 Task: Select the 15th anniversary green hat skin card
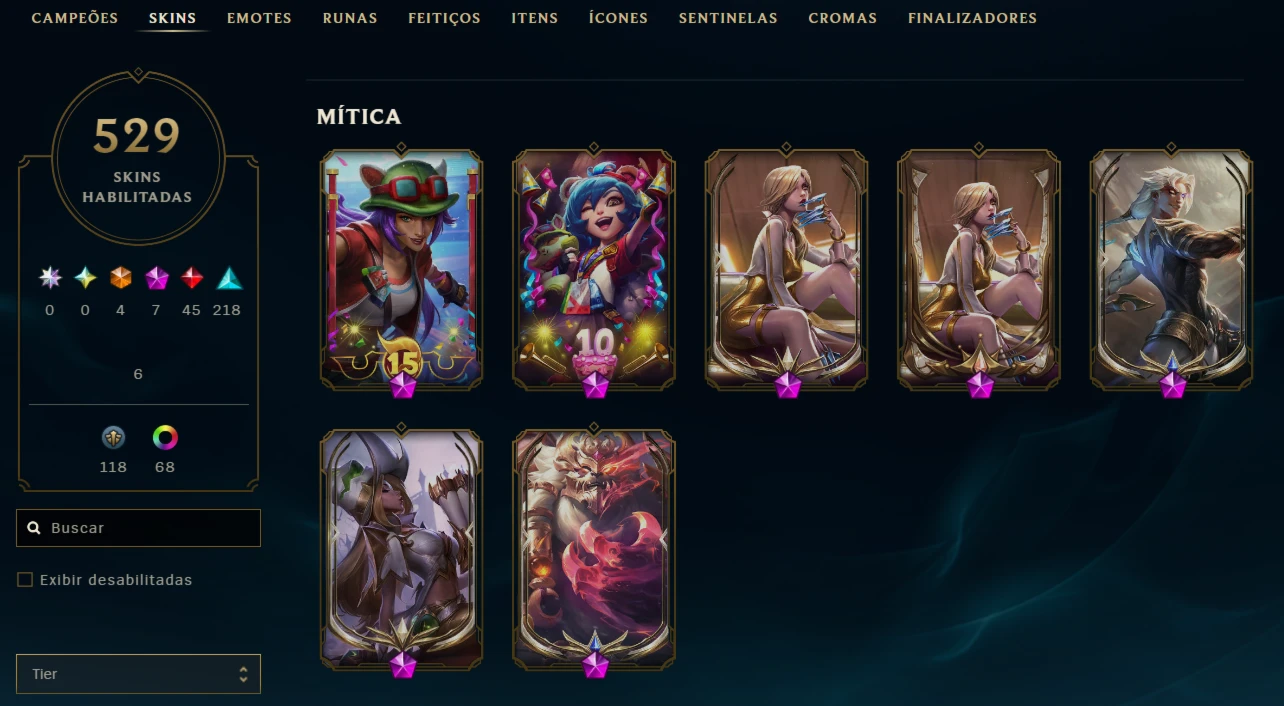click(401, 268)
